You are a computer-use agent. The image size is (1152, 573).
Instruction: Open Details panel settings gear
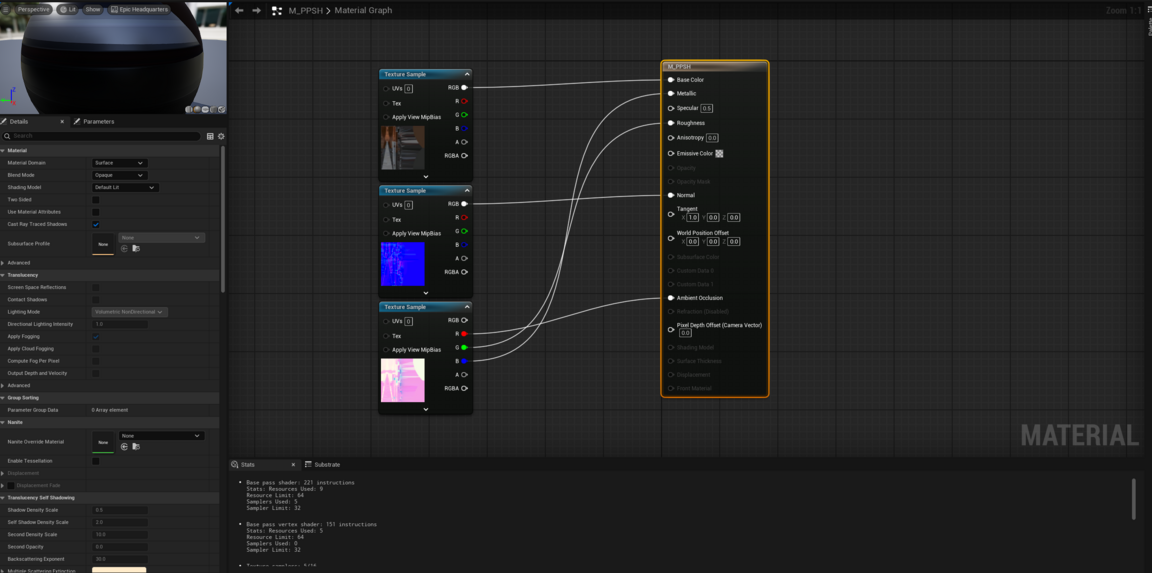pyautogui.click(x=221, y=136)
